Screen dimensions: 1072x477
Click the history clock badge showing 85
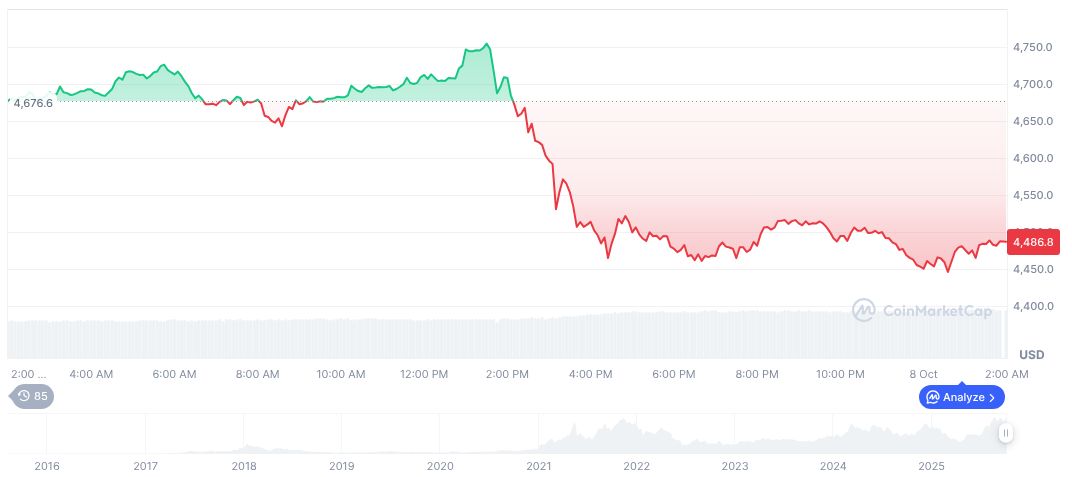pyautogui.click(x=33, y=396)
